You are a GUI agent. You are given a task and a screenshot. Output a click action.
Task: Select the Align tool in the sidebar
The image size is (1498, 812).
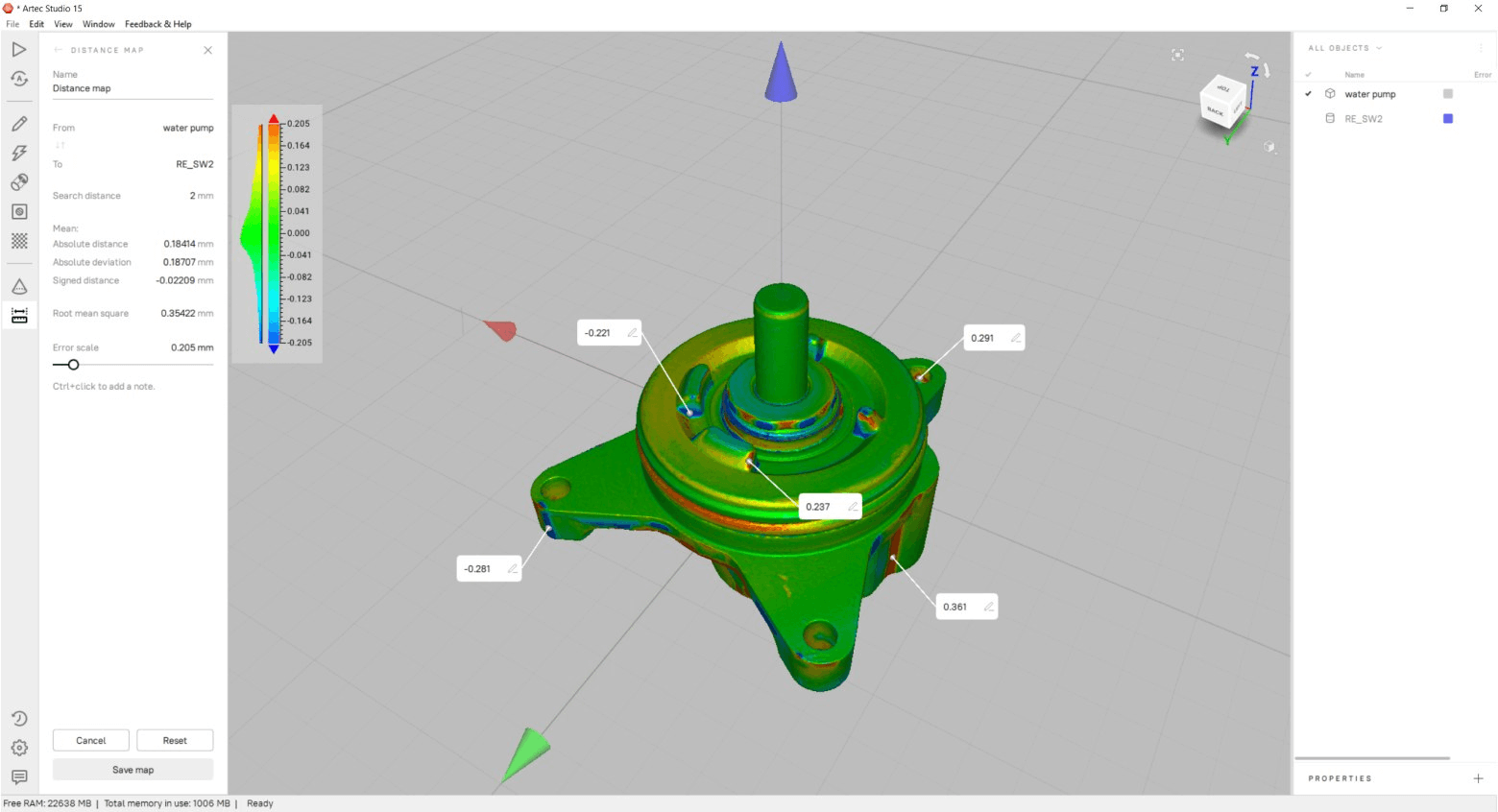18,182
